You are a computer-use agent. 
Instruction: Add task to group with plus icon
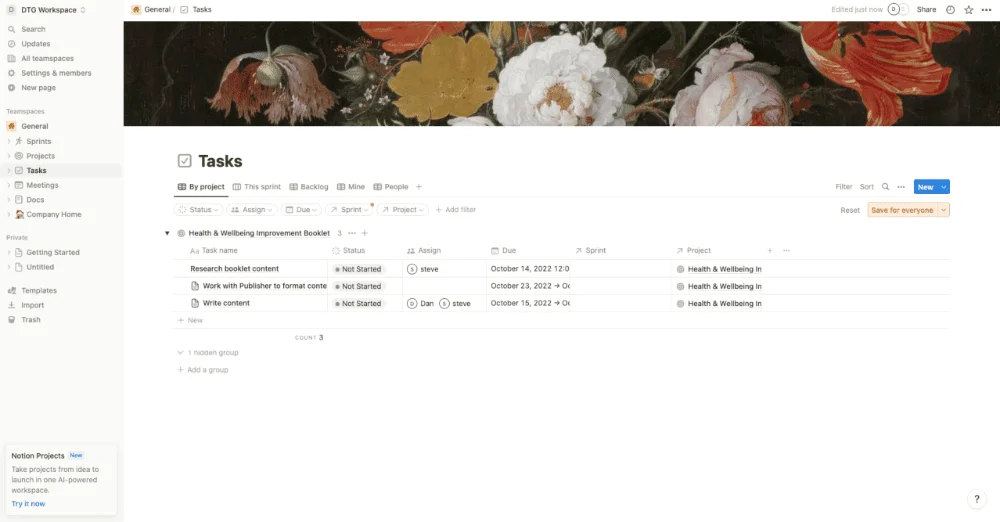[x=365, y=234]
